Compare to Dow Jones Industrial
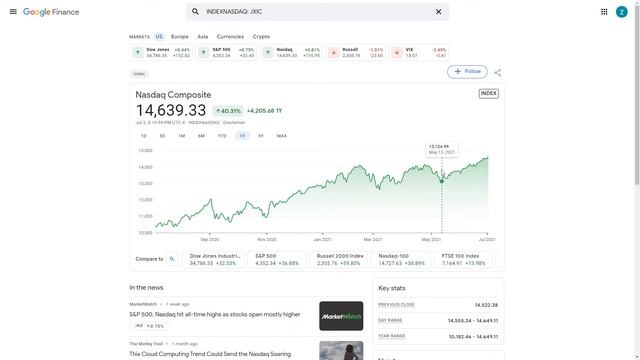Screen dimensions: 640x360 tap(213, 260)
